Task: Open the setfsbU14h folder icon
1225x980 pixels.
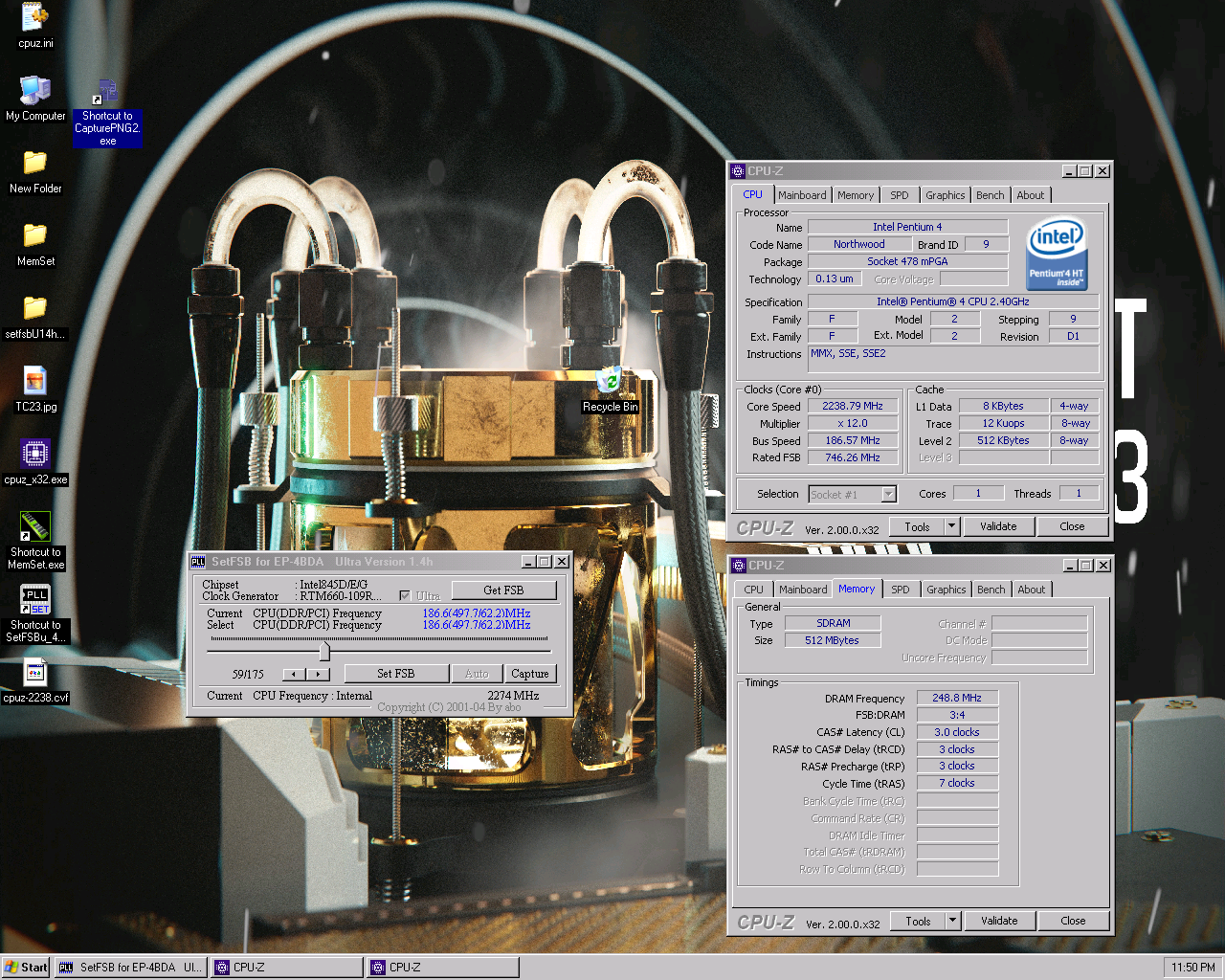Action: (x=35, y=309)
